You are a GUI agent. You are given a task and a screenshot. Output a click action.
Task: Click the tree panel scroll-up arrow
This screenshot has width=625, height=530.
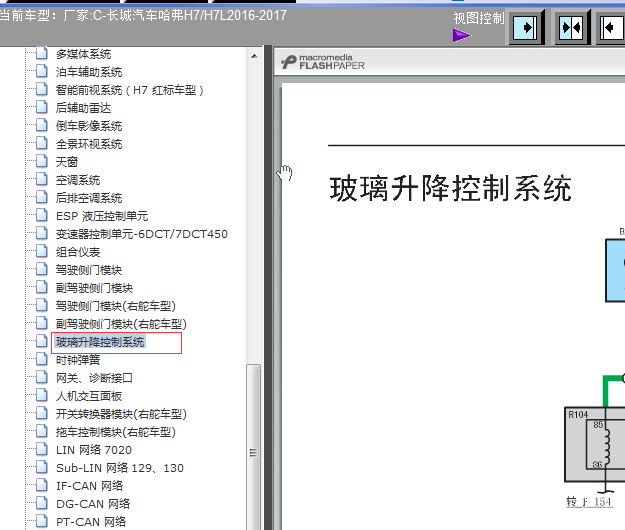tap(254, 56)
